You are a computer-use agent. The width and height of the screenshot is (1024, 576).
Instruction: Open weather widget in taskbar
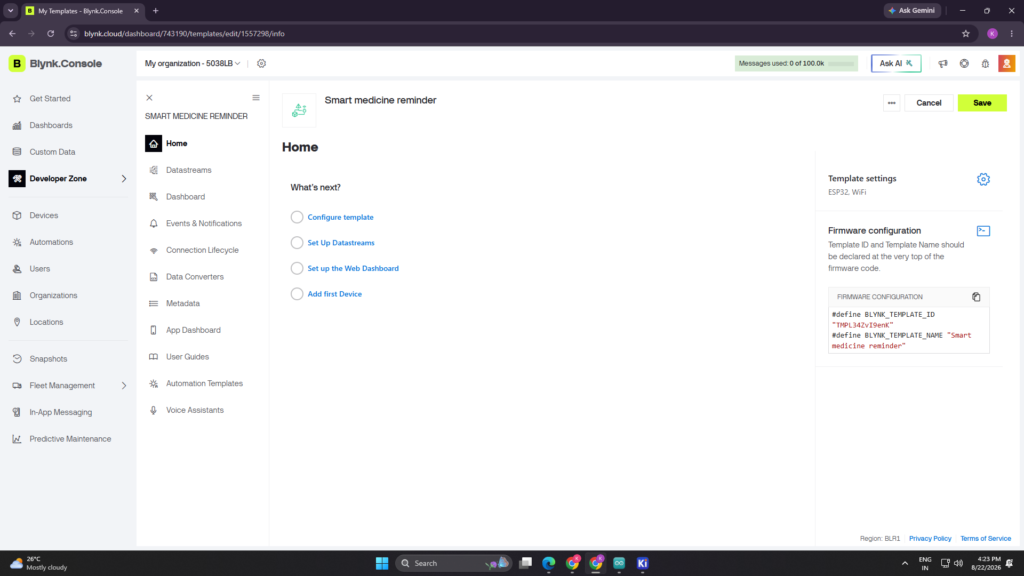[39, 563]
